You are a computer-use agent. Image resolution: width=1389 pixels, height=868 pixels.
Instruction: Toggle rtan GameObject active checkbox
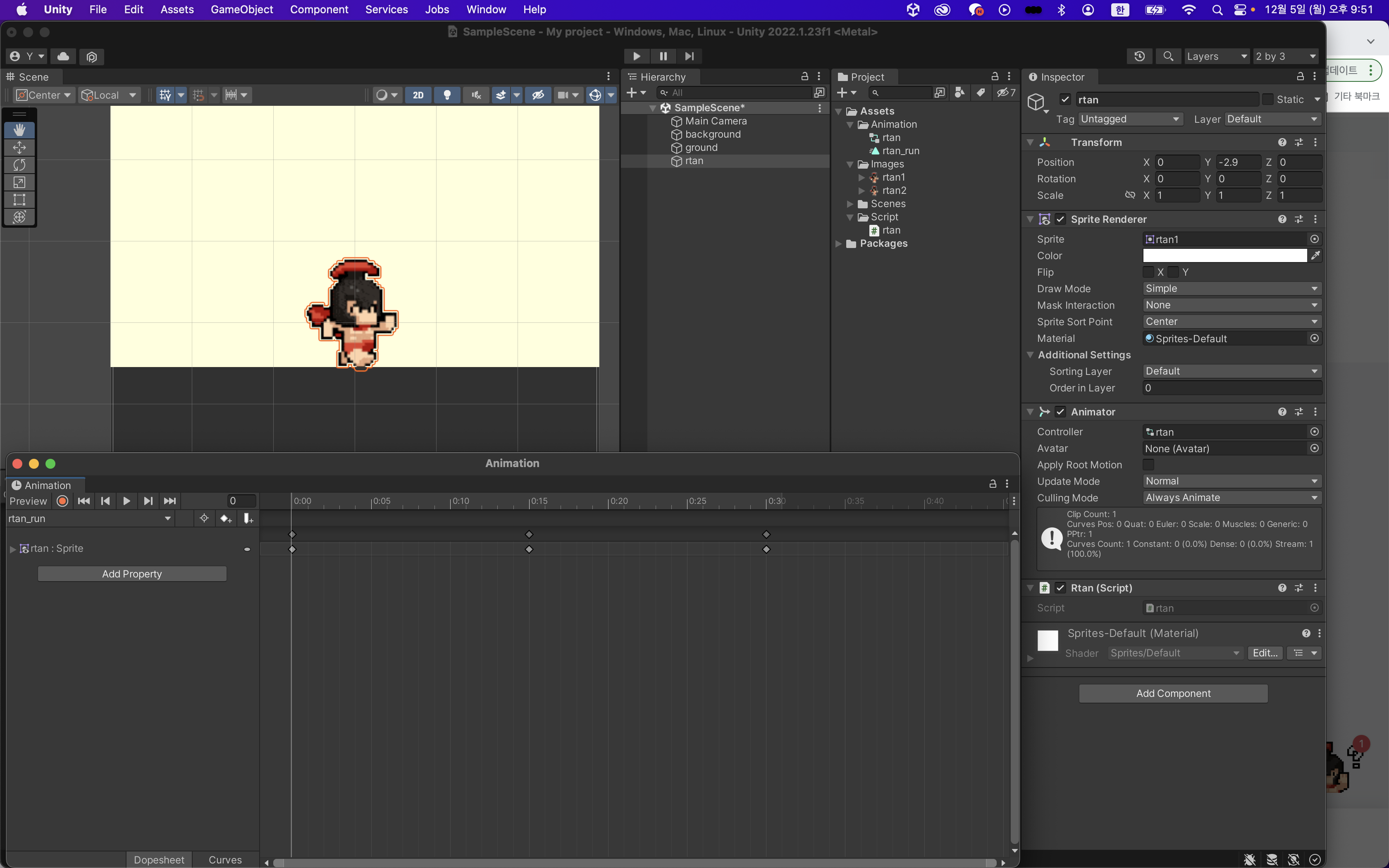(1065, 99)
